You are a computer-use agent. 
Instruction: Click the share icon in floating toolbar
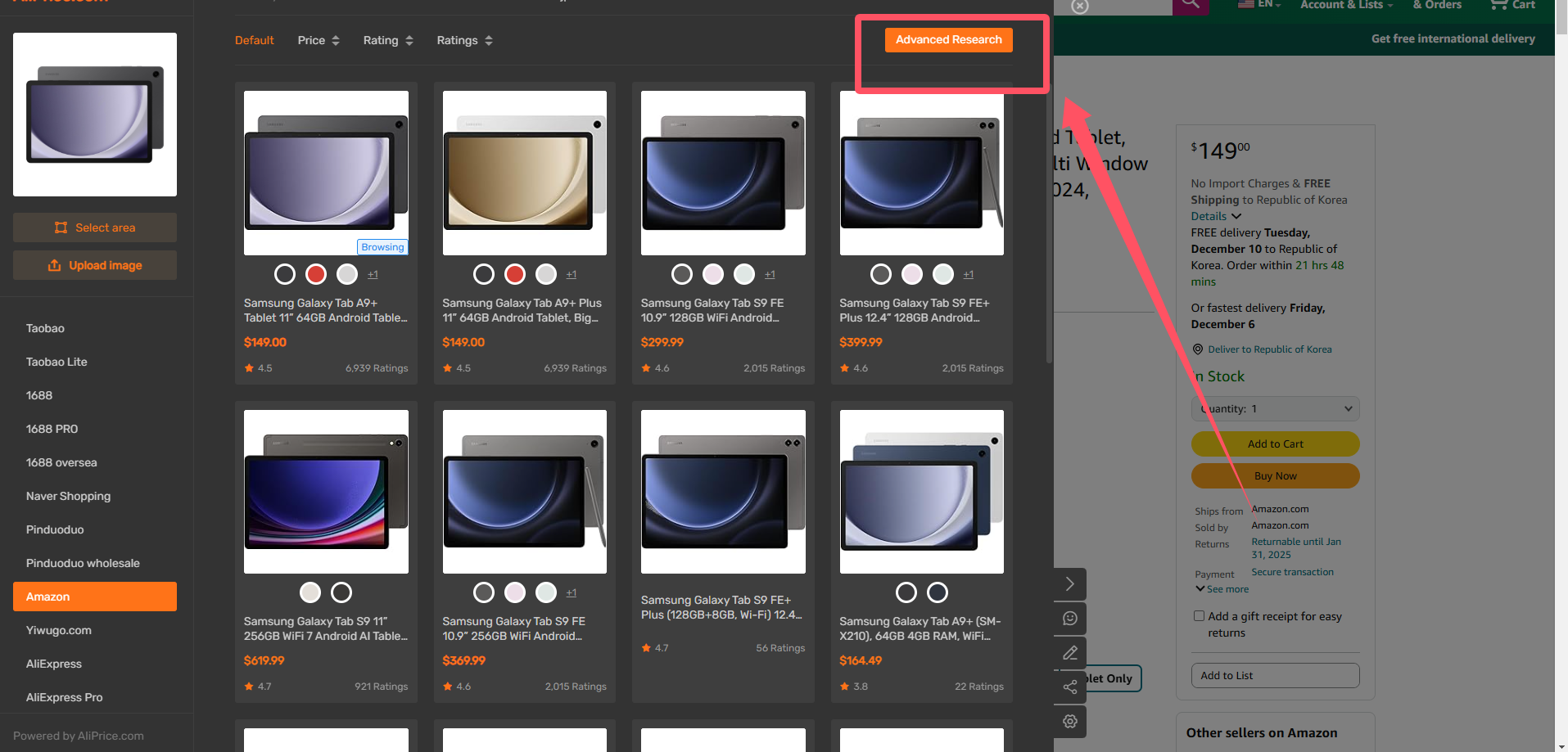click(x=1070, y=687)
